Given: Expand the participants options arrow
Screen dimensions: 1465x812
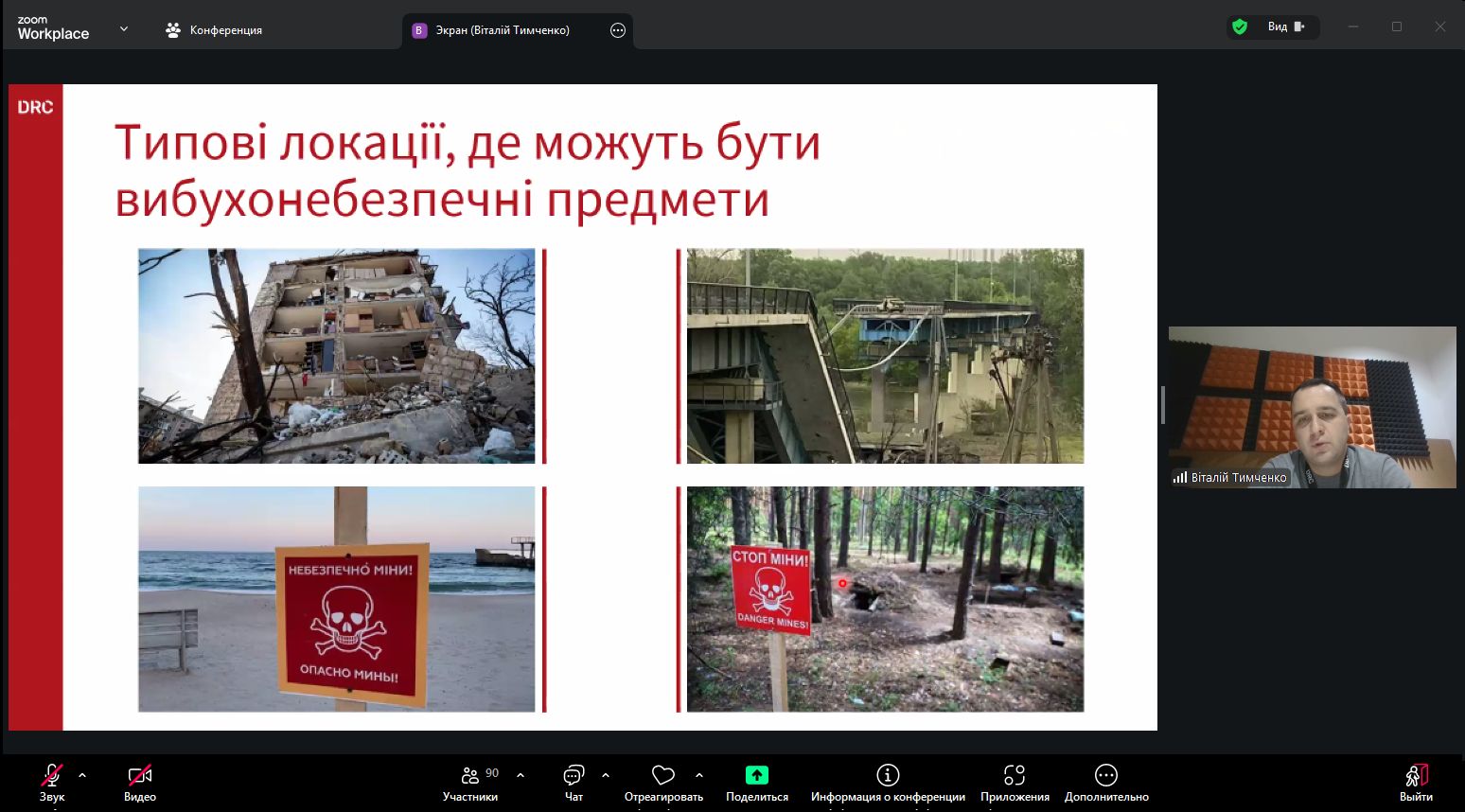Looking at the screenshot, I should click(521, 775).
